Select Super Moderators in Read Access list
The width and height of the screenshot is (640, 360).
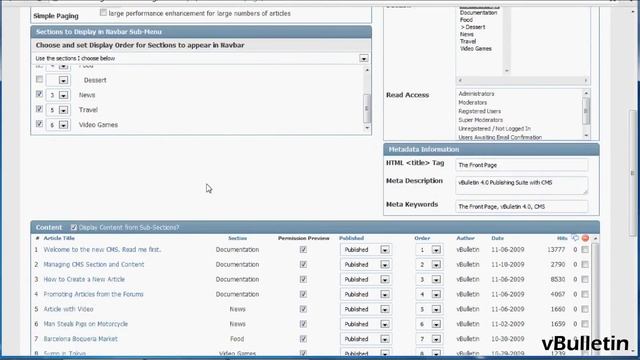(x=480, y=120)
